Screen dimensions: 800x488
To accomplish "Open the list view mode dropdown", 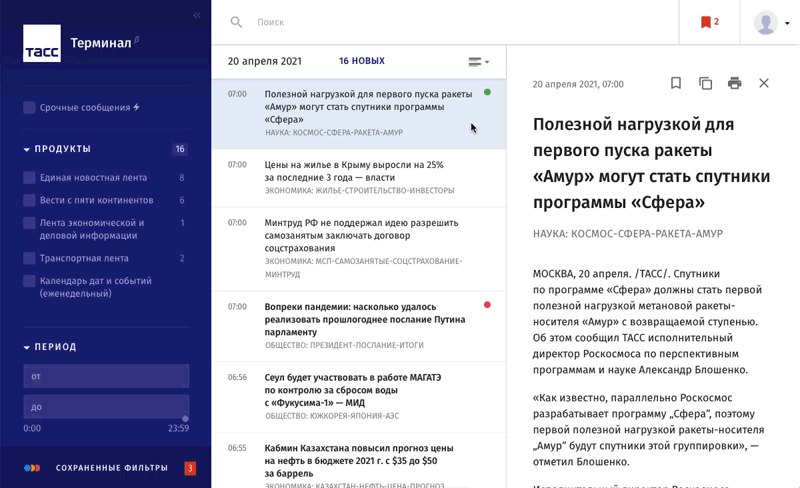I will (x=478, y=62).
